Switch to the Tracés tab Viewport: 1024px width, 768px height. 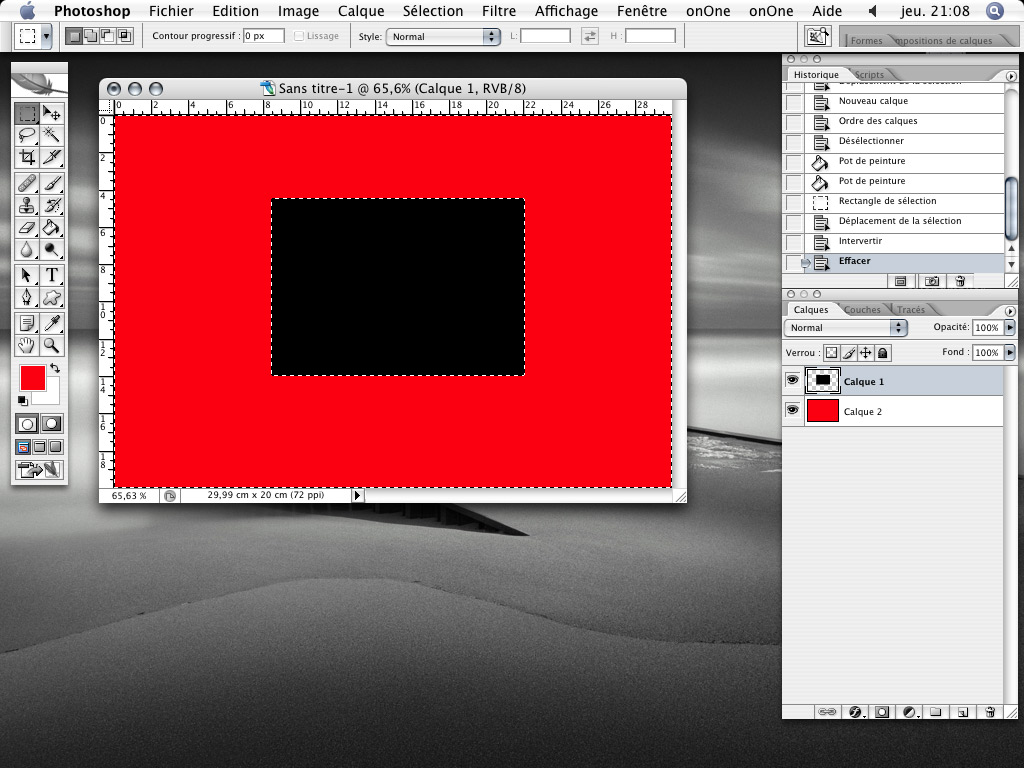coord(911,310)
